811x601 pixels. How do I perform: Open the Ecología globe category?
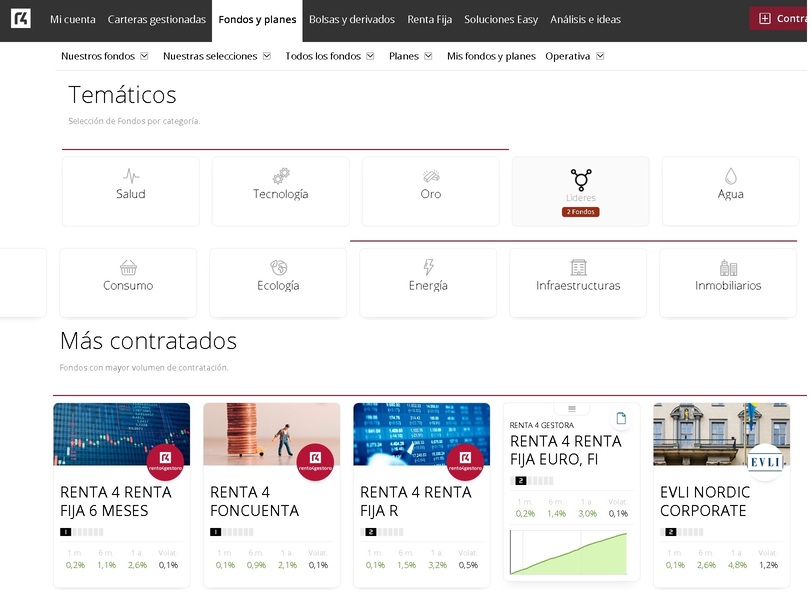coord(278,268)
